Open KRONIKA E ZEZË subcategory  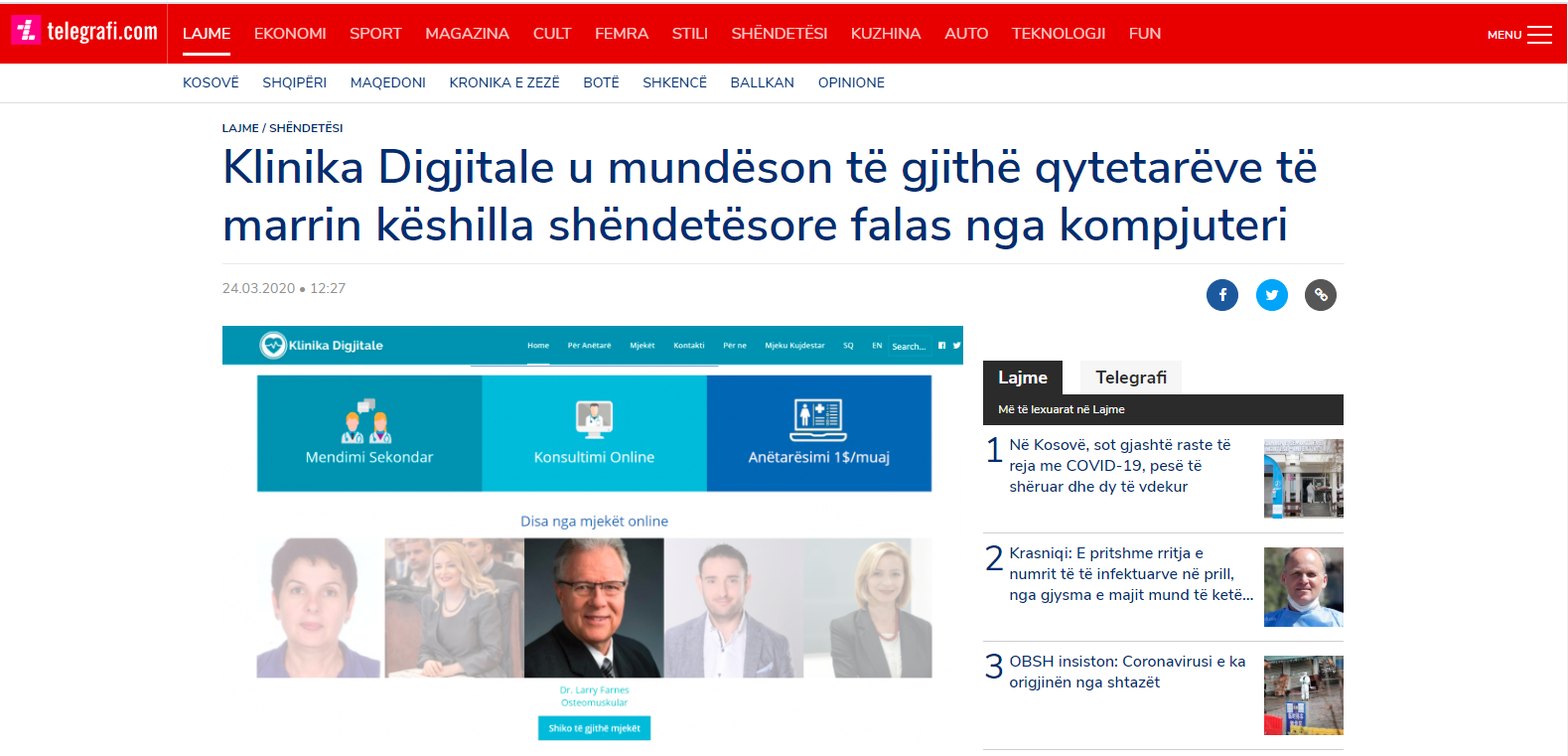pos(504,82)
